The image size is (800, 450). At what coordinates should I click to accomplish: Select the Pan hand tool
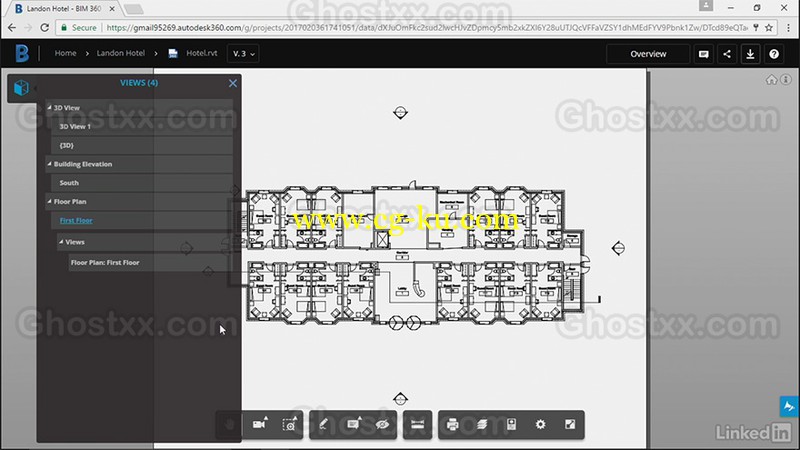[230, 424]
